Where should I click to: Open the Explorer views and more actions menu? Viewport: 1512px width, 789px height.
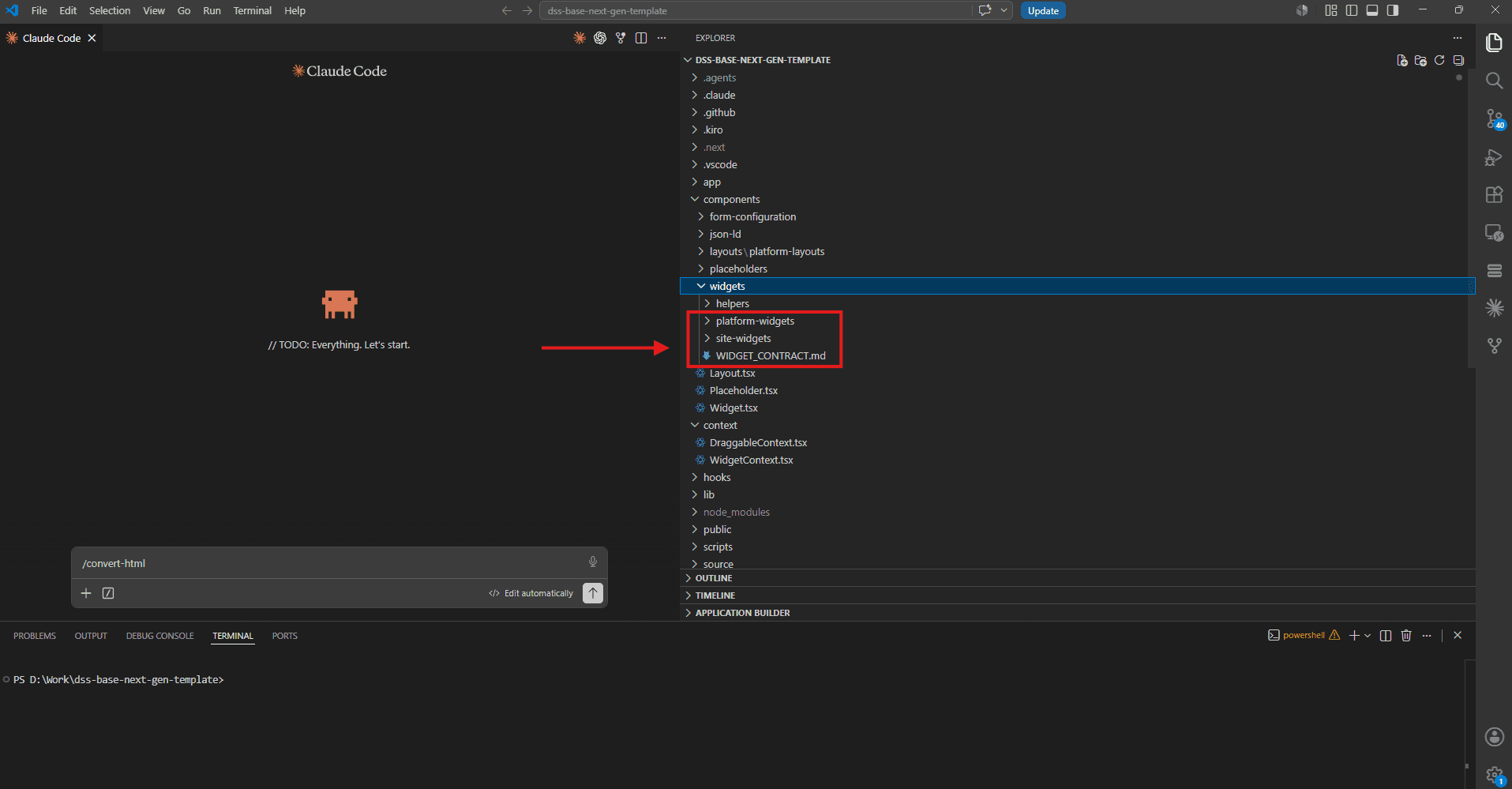pyautogui.click(x=1458, y=38)
